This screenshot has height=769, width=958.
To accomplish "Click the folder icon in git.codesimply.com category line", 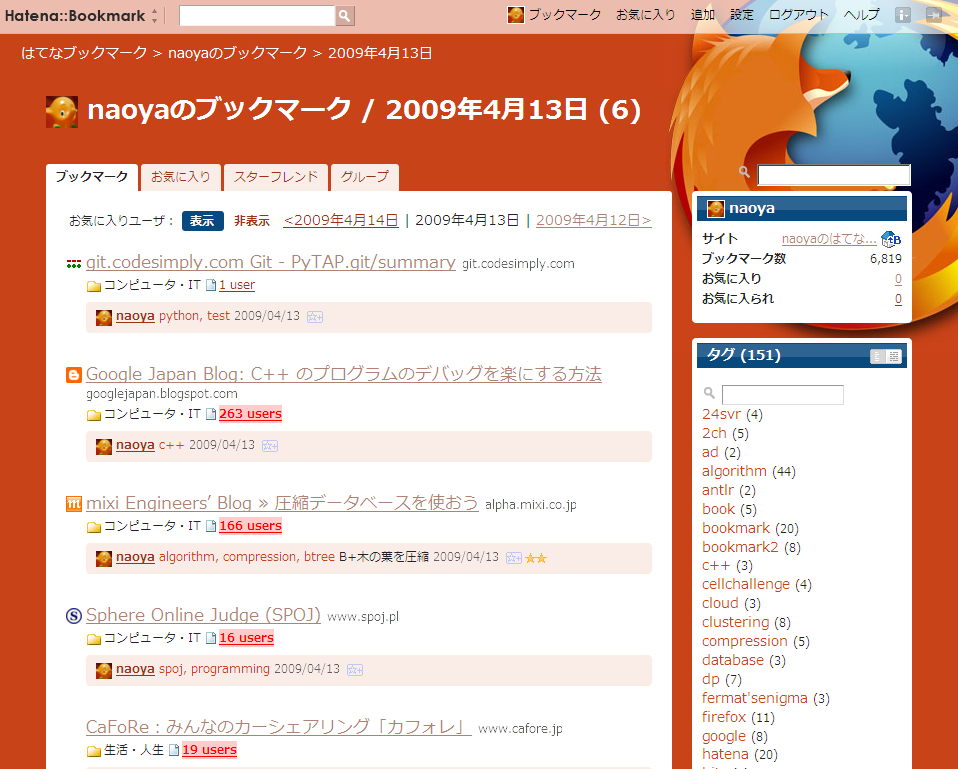I will 93,286.
